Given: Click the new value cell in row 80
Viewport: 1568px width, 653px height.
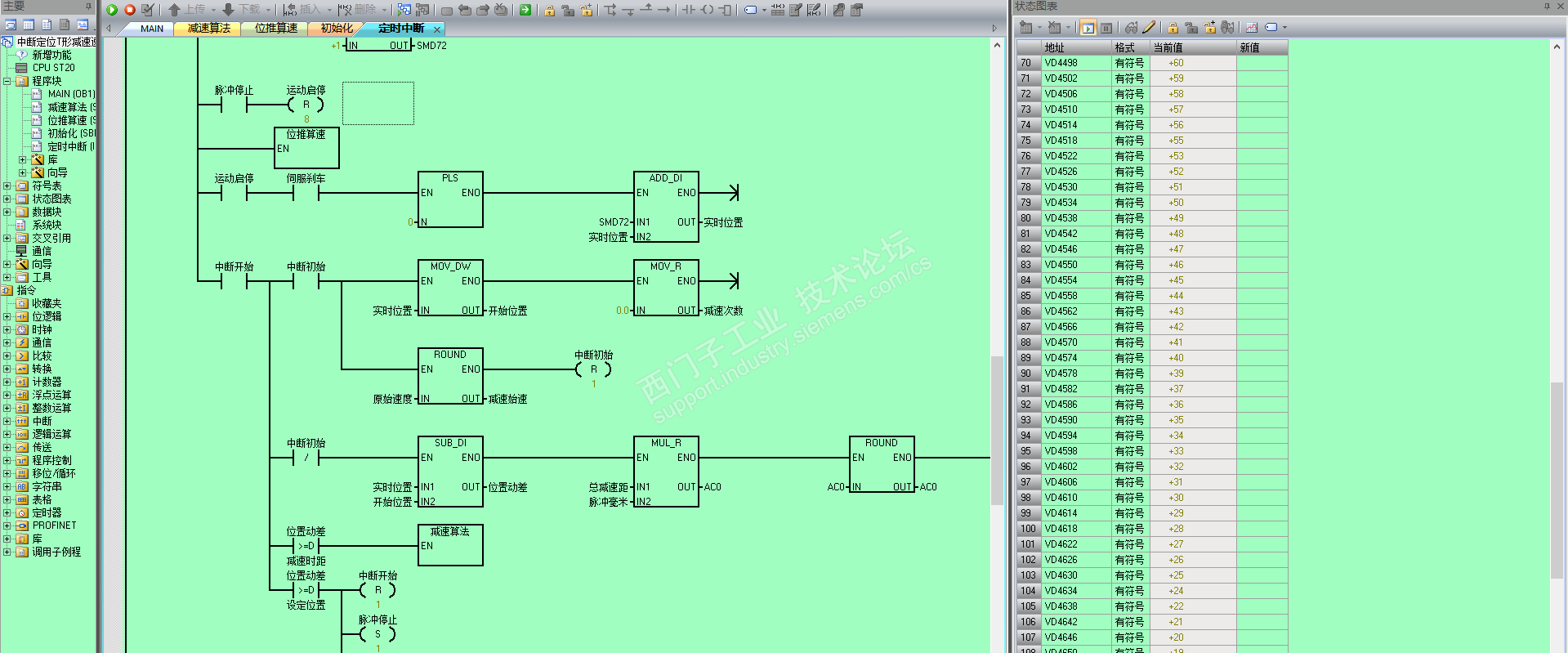Looking at the screenshot, I should point(1262,218).
